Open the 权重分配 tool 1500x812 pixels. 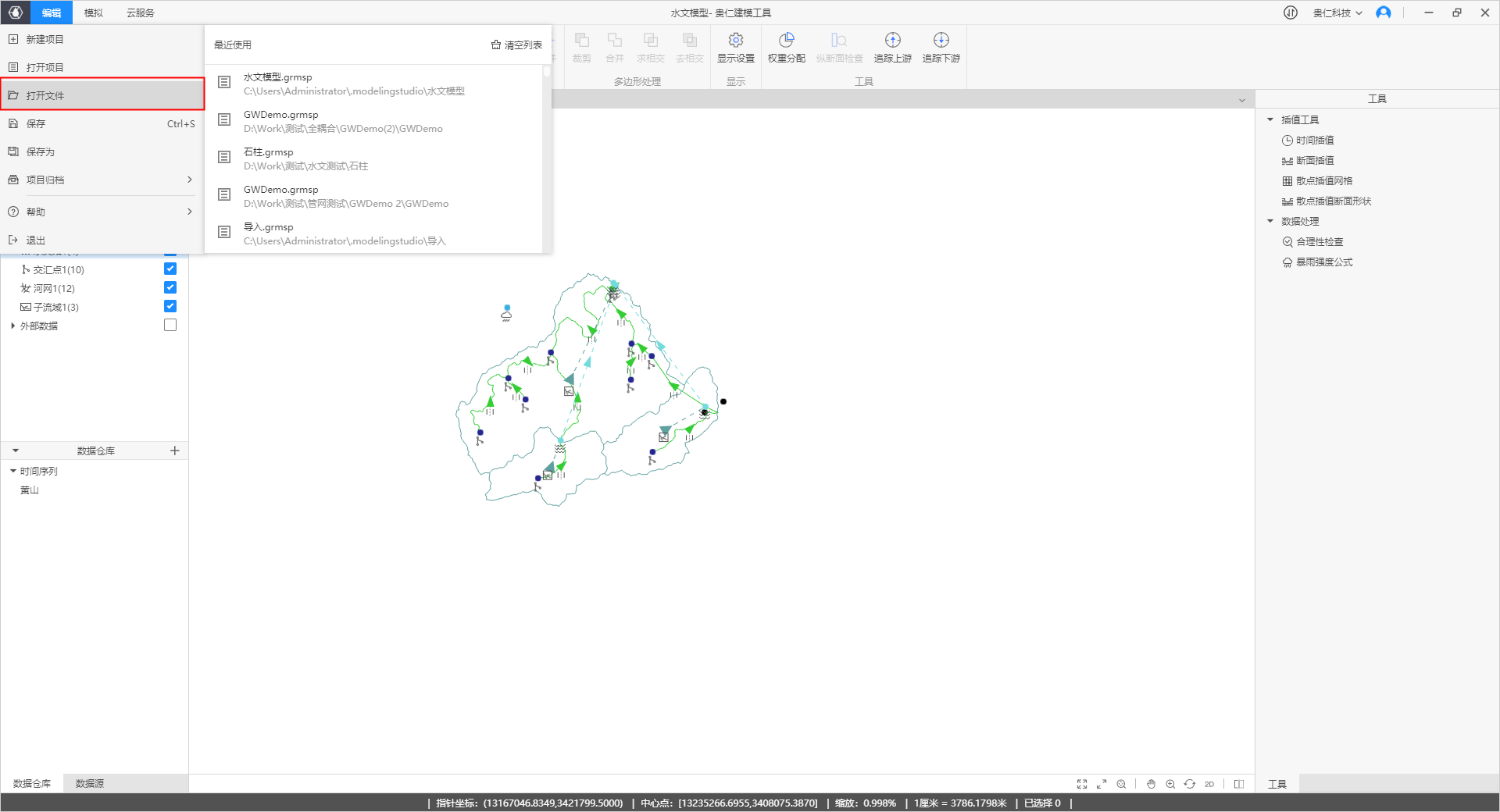786,41
